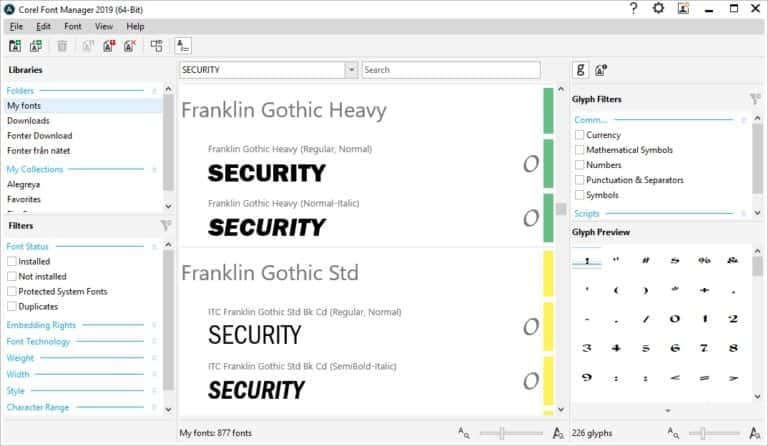Select the Downloads folder in Libraries
The height and width of the screenshot is (446, 768).
28,121
